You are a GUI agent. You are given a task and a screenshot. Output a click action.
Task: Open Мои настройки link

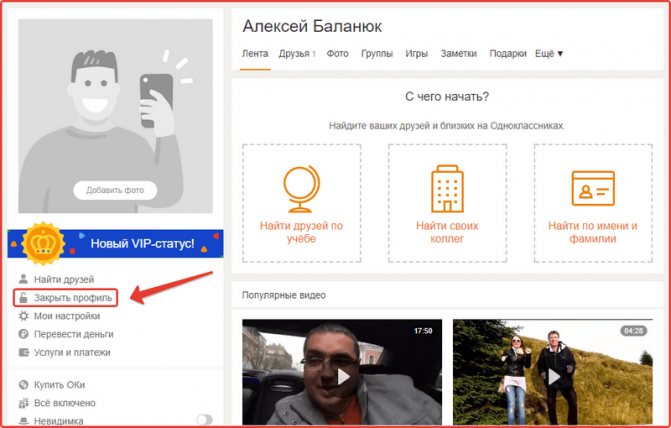click(67, 316)
